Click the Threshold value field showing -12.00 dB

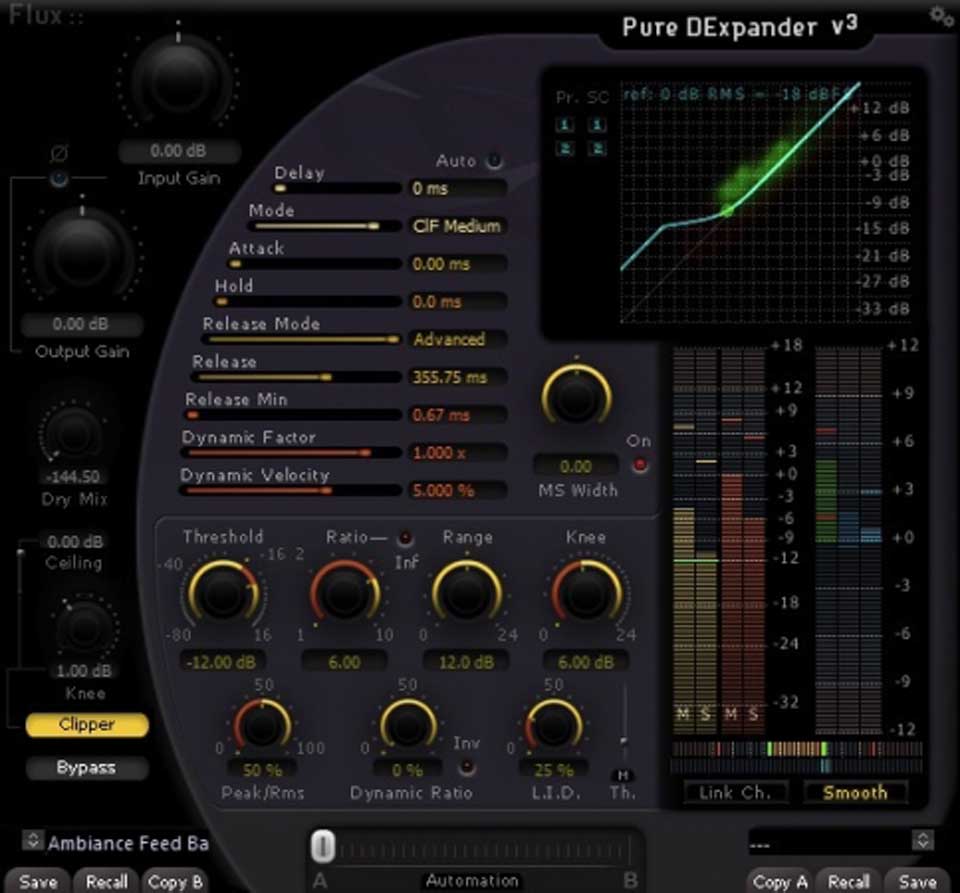point(222,661)
